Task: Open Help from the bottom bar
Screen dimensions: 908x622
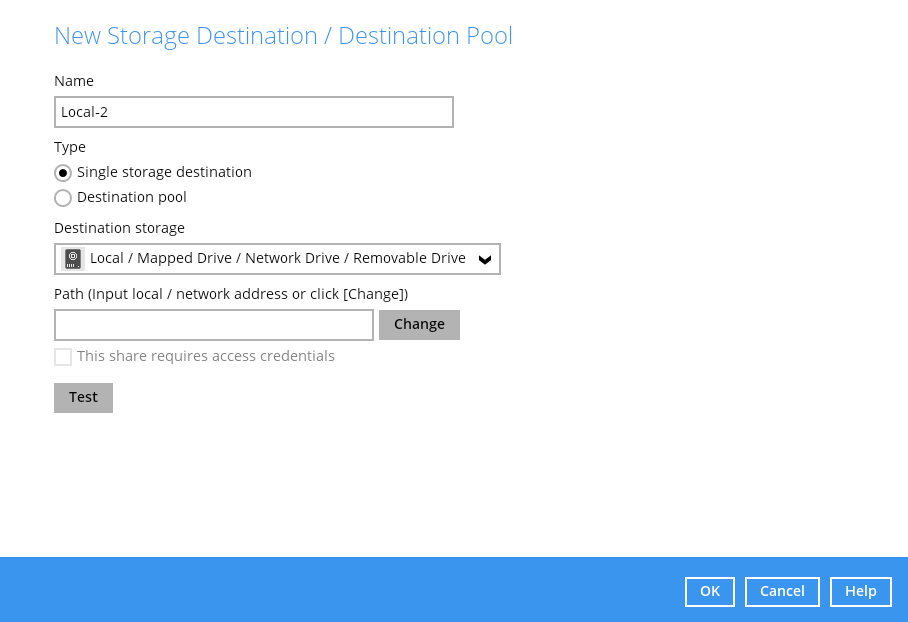Action: pos(860,592)
